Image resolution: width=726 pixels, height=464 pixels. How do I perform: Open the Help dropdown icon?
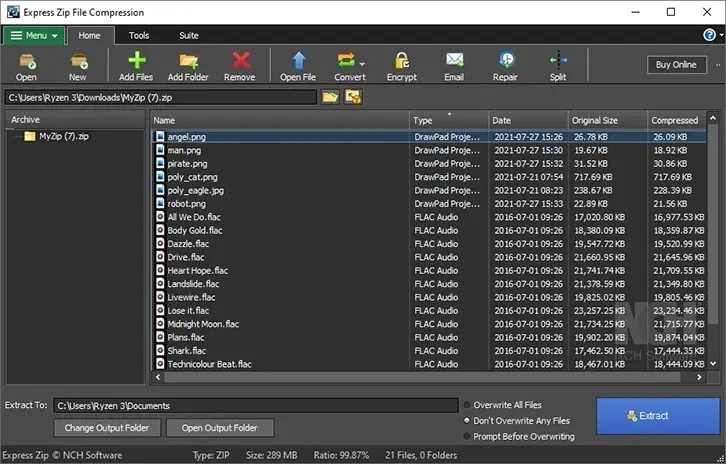(711, 35)
